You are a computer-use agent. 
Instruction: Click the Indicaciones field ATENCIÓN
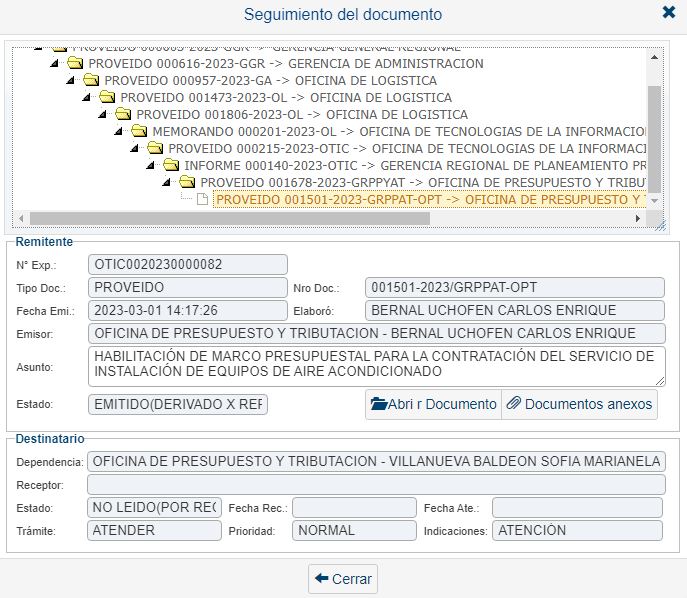[577, 531]
